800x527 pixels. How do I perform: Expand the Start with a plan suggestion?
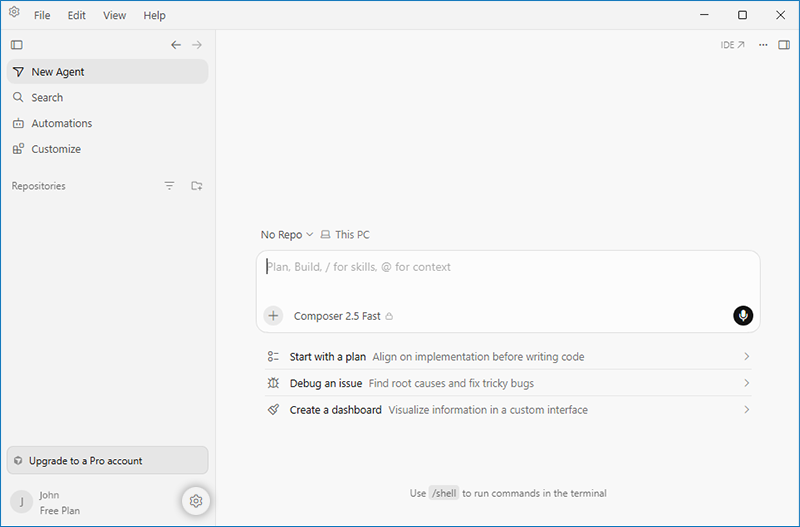[x=508, y=357]
